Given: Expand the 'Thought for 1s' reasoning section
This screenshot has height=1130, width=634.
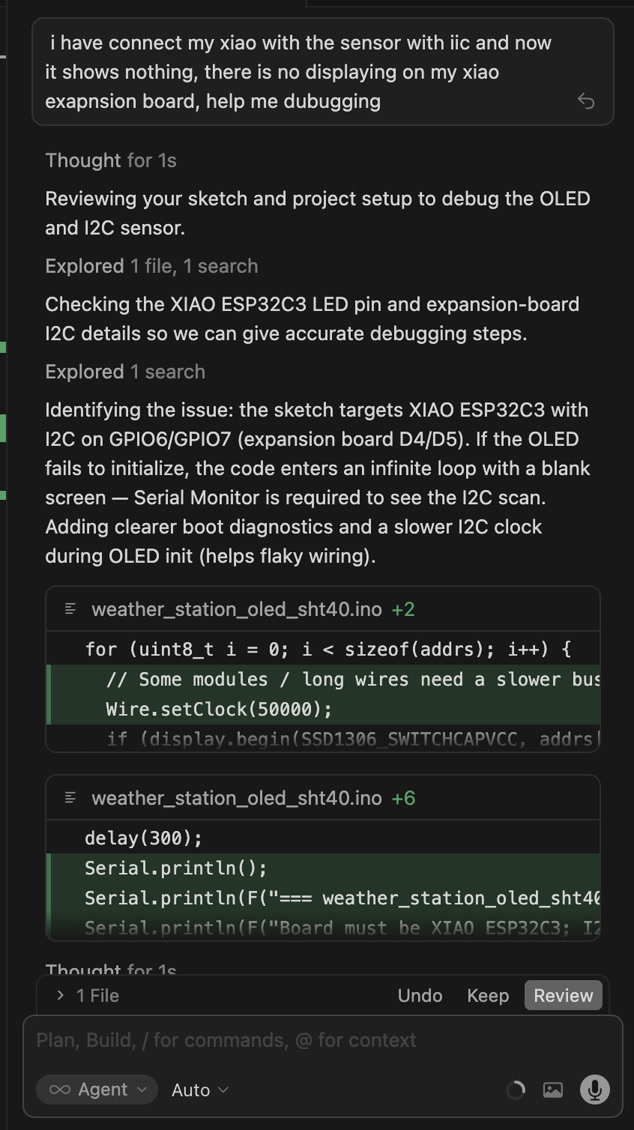Looking at the screenshot, I should [x=110, y=160].
